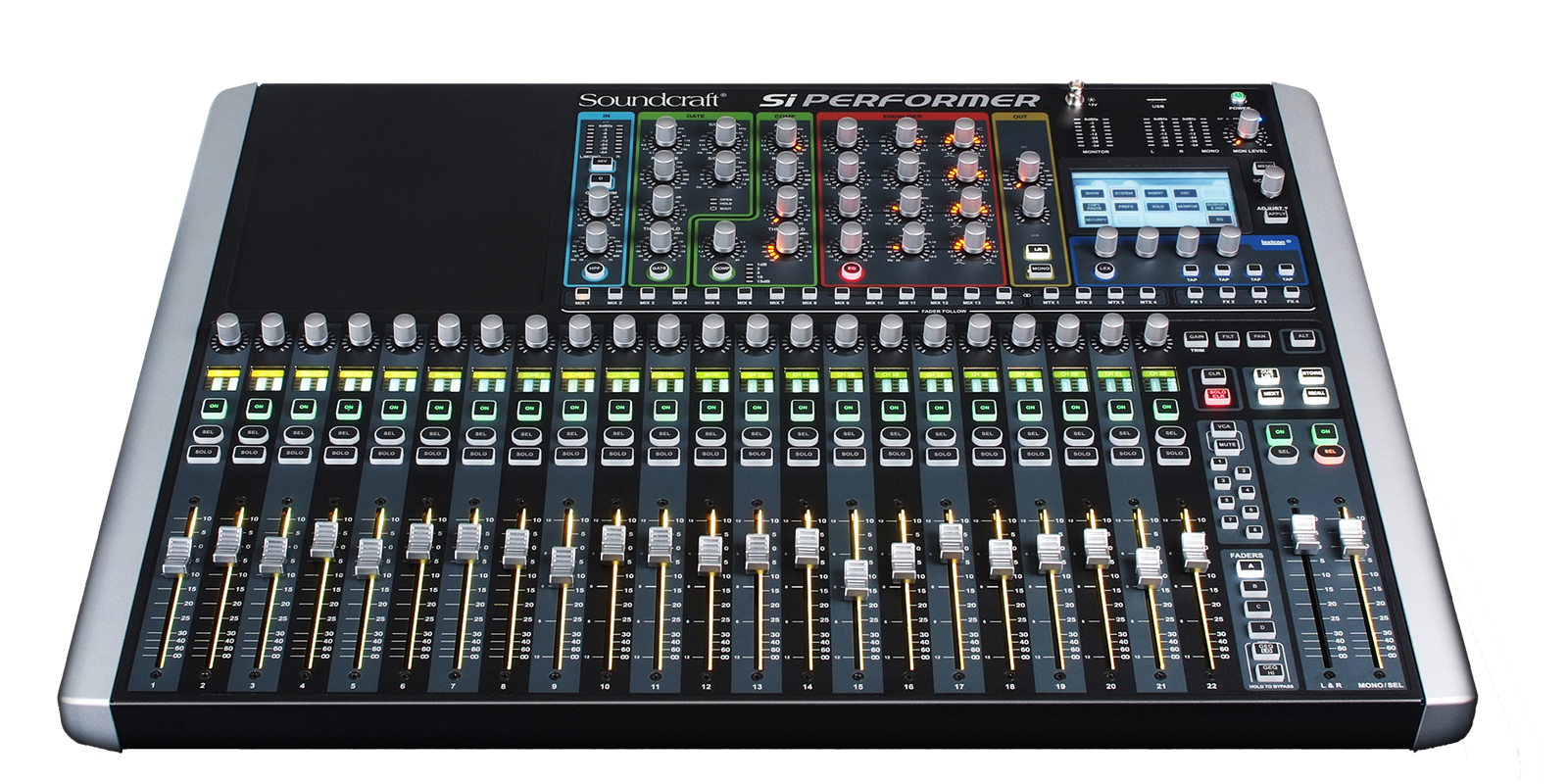This screenshot has width=1568, height=784.
Task: Tap MONITOR on the touchscreen
Action: [x=1186, y=207]
